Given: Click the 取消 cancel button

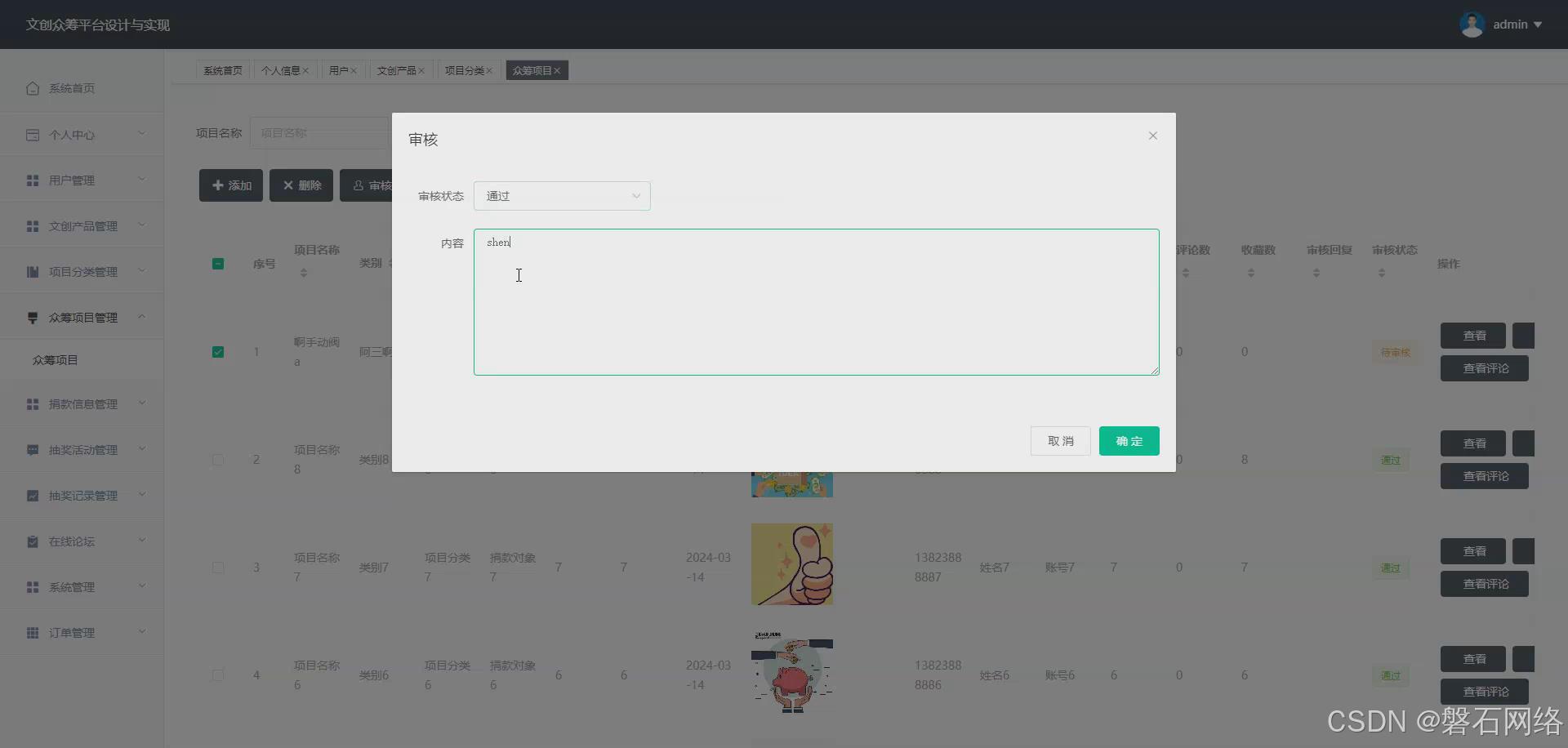Looking at the screenshot, I should pos(1061,441).
